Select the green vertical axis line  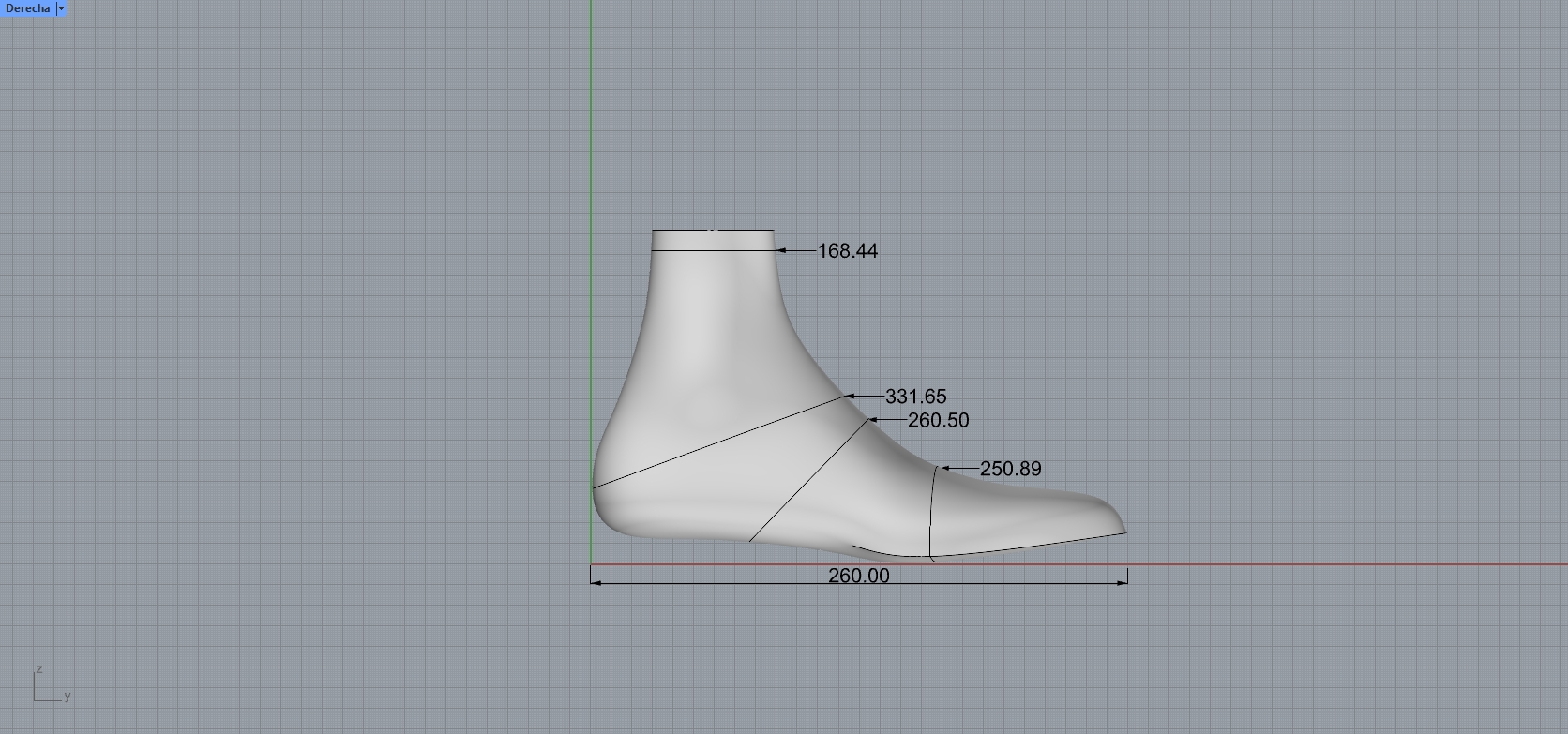[x=591, y=141]
